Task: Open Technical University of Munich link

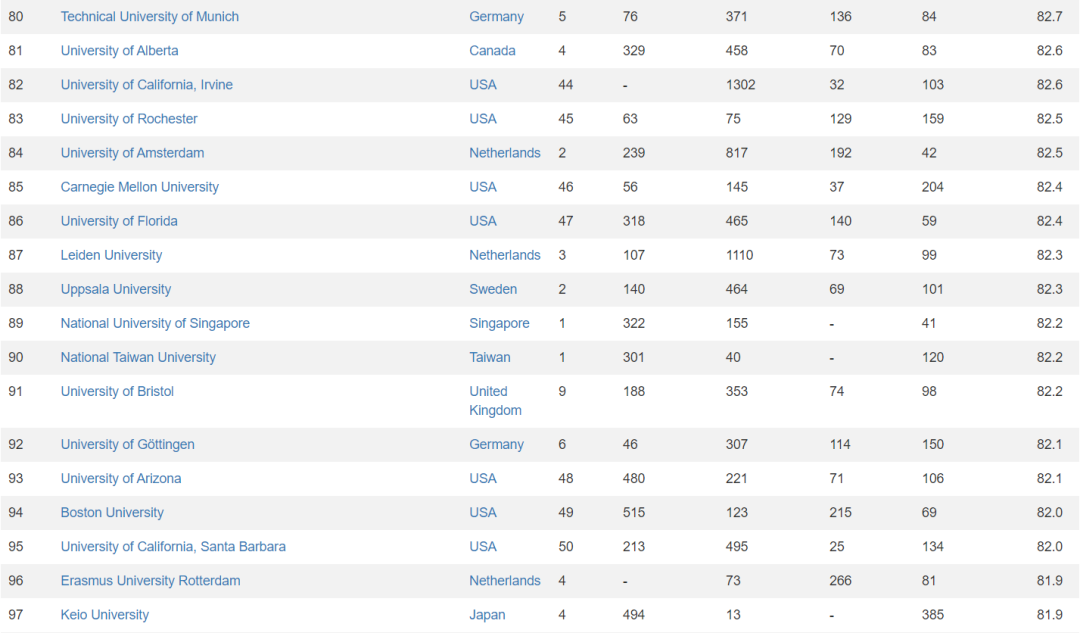Action: pos(149,17)
